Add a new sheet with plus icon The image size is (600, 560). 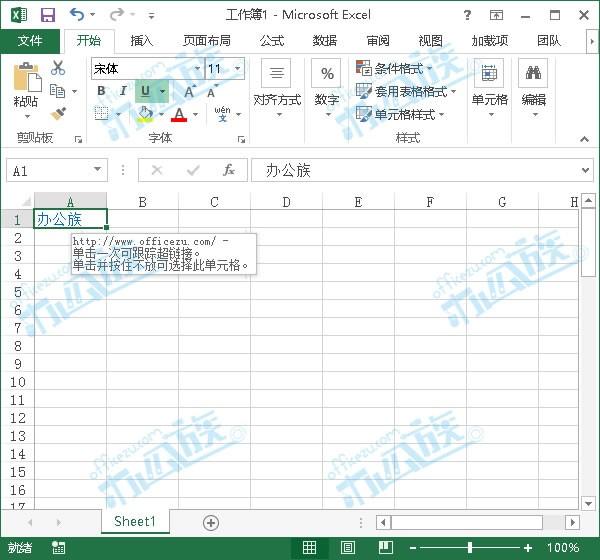[x=211, y=522]
